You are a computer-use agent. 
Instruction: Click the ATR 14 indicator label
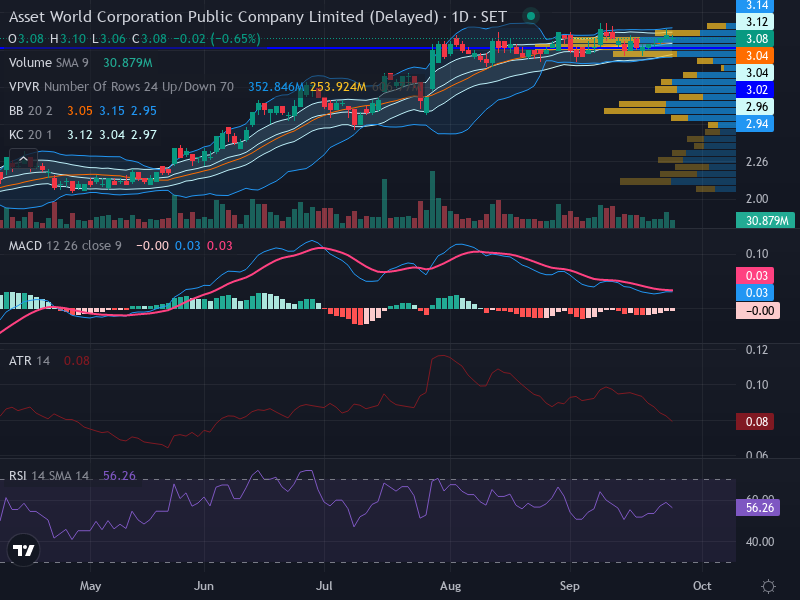click(x=29, y=361)
